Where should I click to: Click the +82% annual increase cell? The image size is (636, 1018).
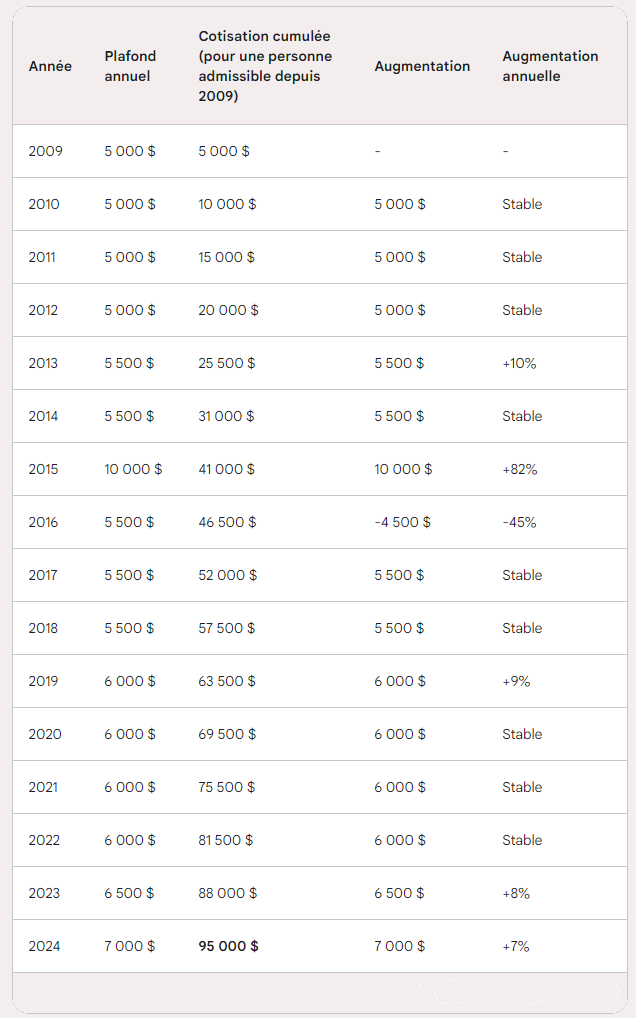519,469
